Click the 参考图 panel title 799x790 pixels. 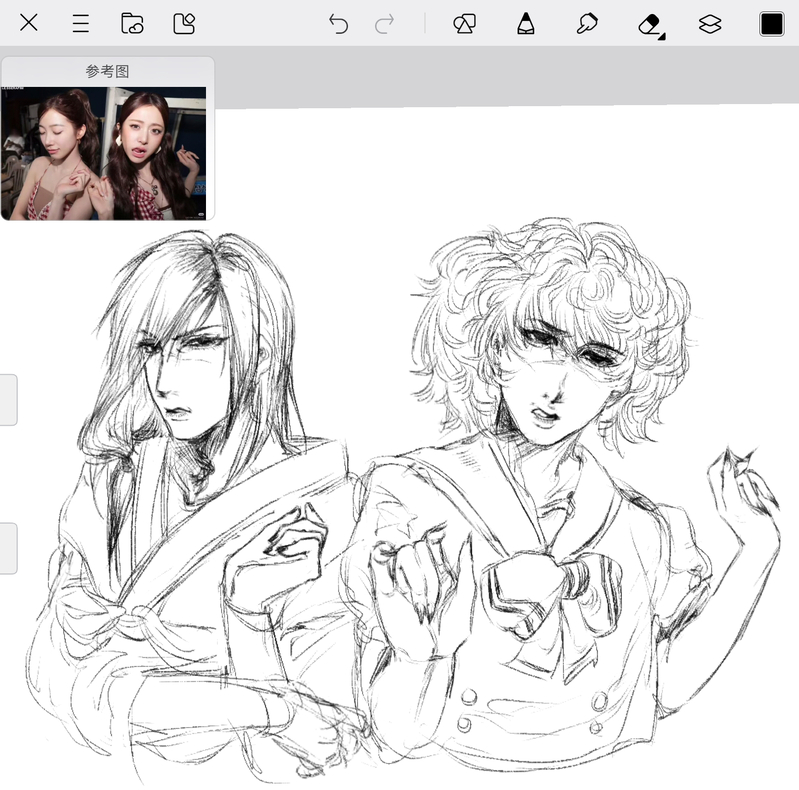tap(108, 71)
